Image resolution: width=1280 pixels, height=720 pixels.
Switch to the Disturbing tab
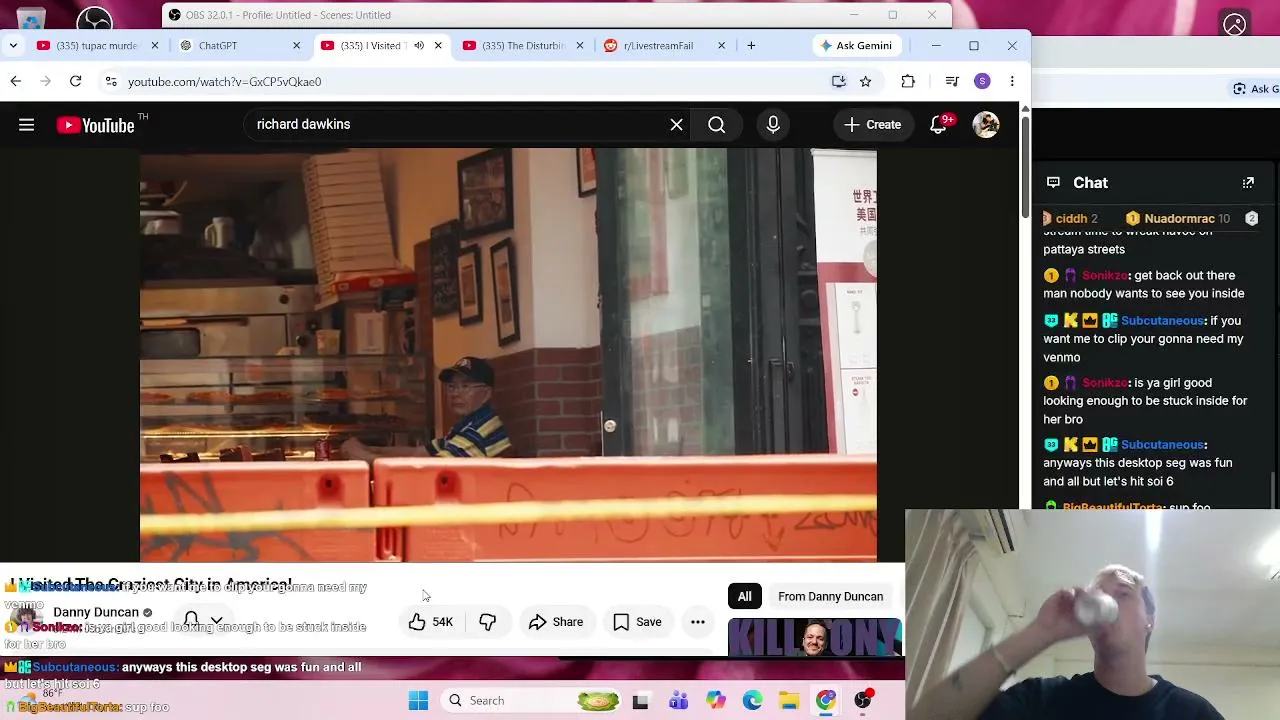(x=523, y=46)
